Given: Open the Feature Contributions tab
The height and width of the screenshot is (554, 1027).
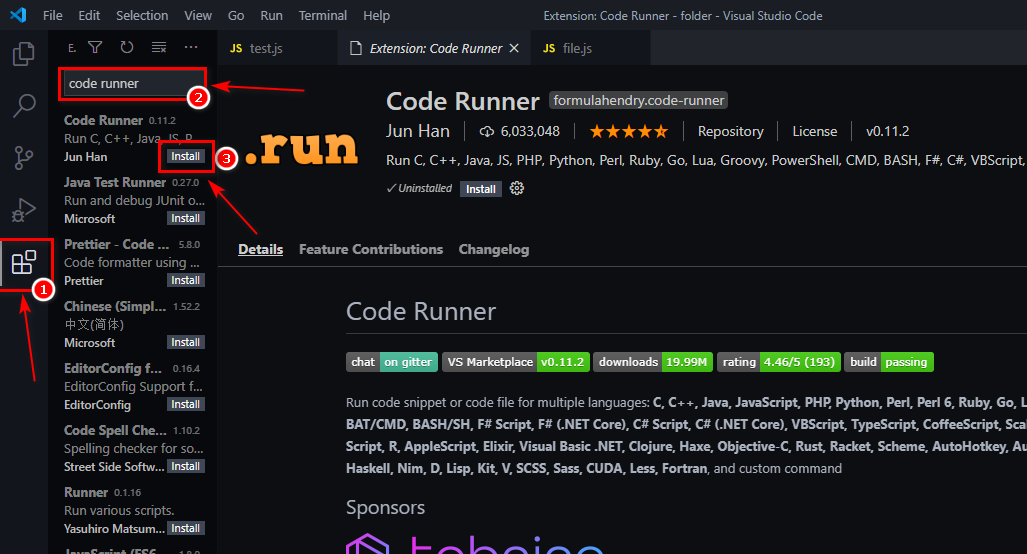Looking at the screenshot, I should coord(371,249).
